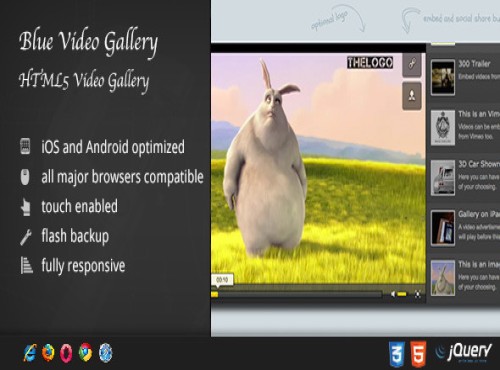The image size is (500, 370).
Task: Click the Internet Explorer browser icon
Action: point(30,353)
